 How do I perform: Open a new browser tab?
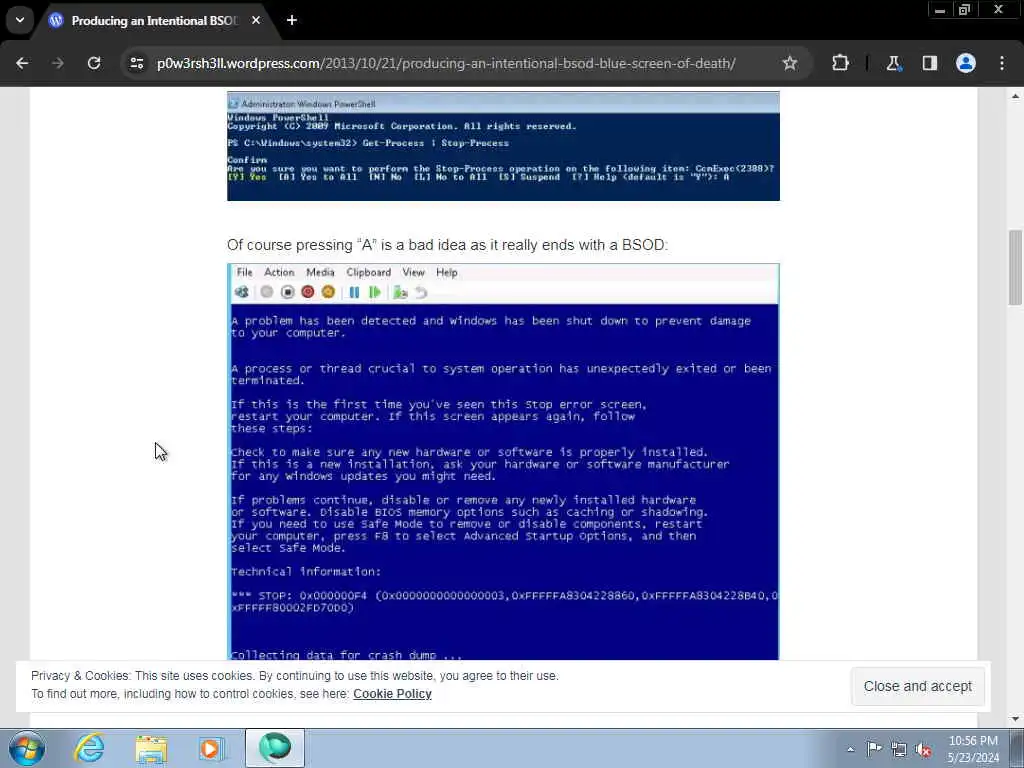click(x=292, y=20)
